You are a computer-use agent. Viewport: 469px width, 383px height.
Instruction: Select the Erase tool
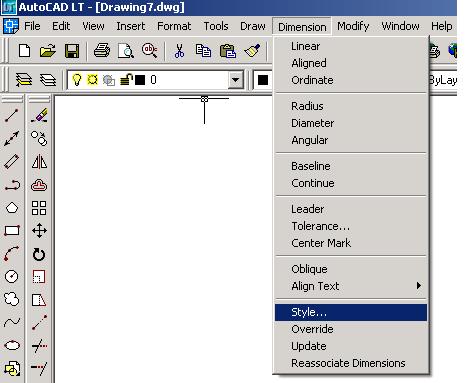[39, 116]
